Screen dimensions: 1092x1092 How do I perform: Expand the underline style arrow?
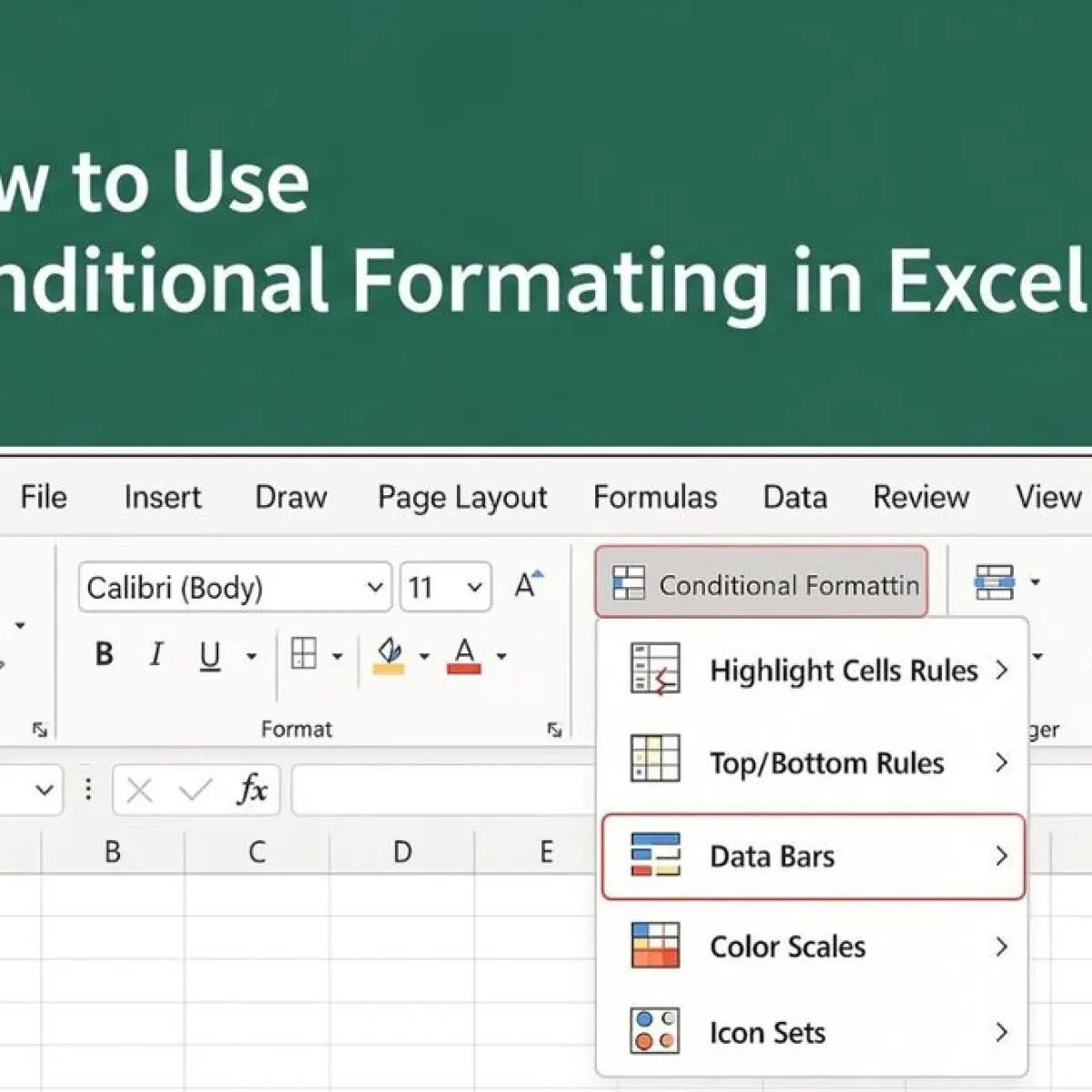251,656
